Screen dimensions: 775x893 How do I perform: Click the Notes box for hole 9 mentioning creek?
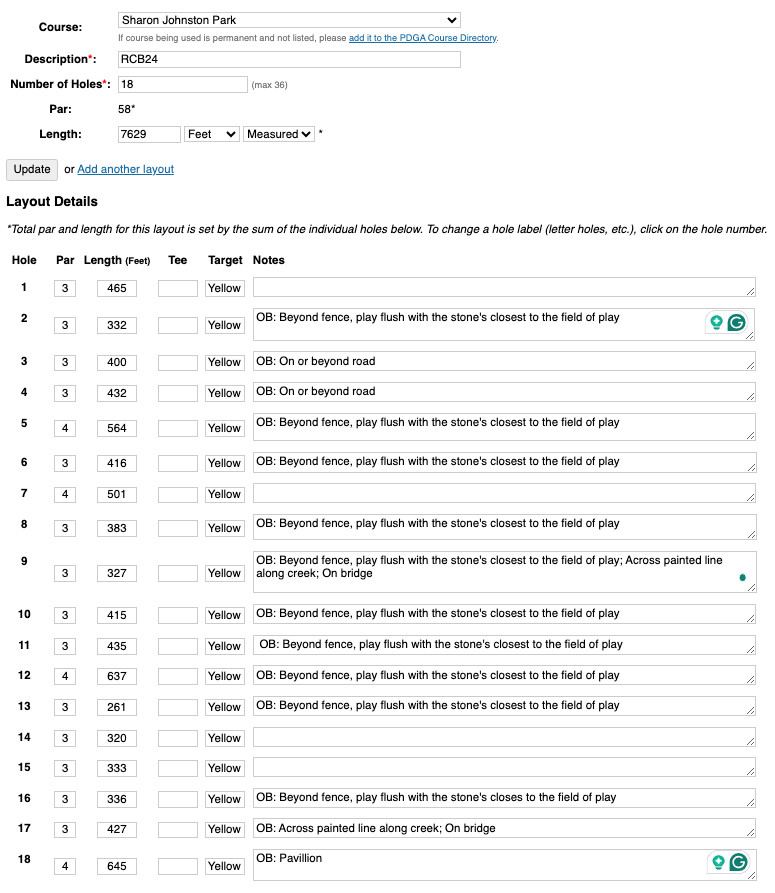click(x=505, y=572)
